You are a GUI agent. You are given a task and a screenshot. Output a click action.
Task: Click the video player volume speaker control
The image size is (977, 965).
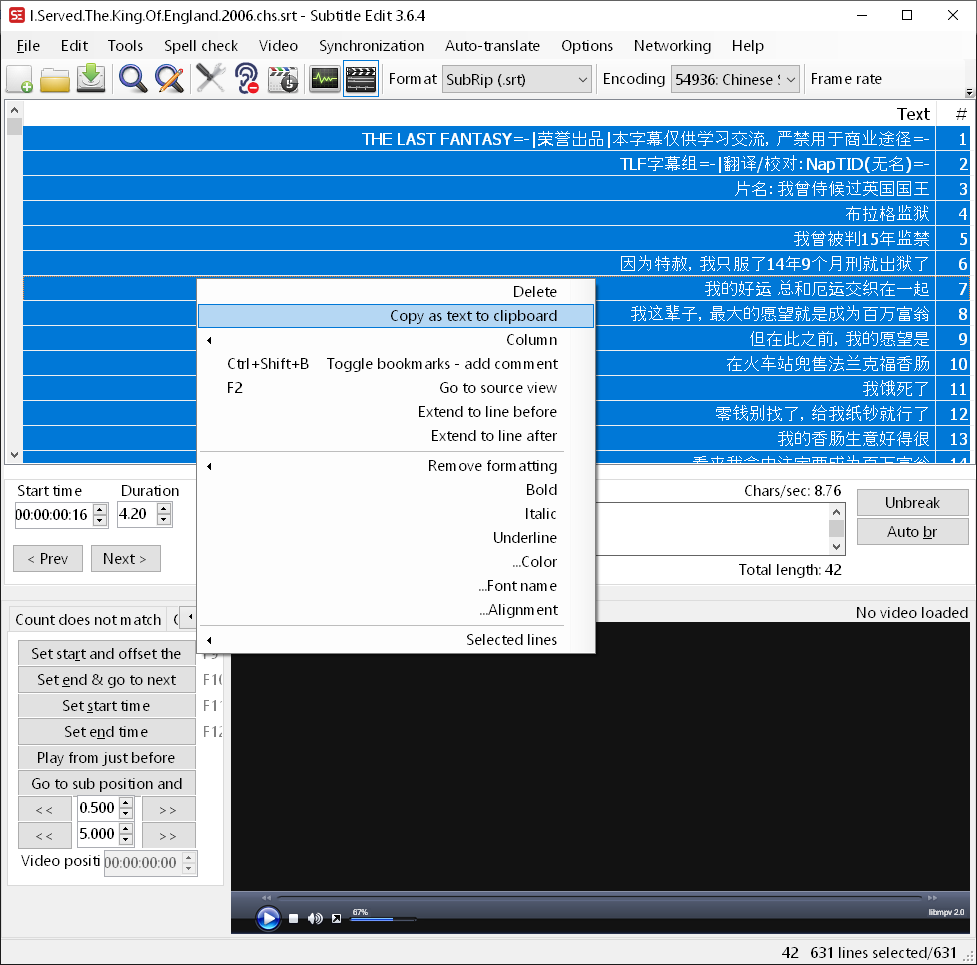316,917
